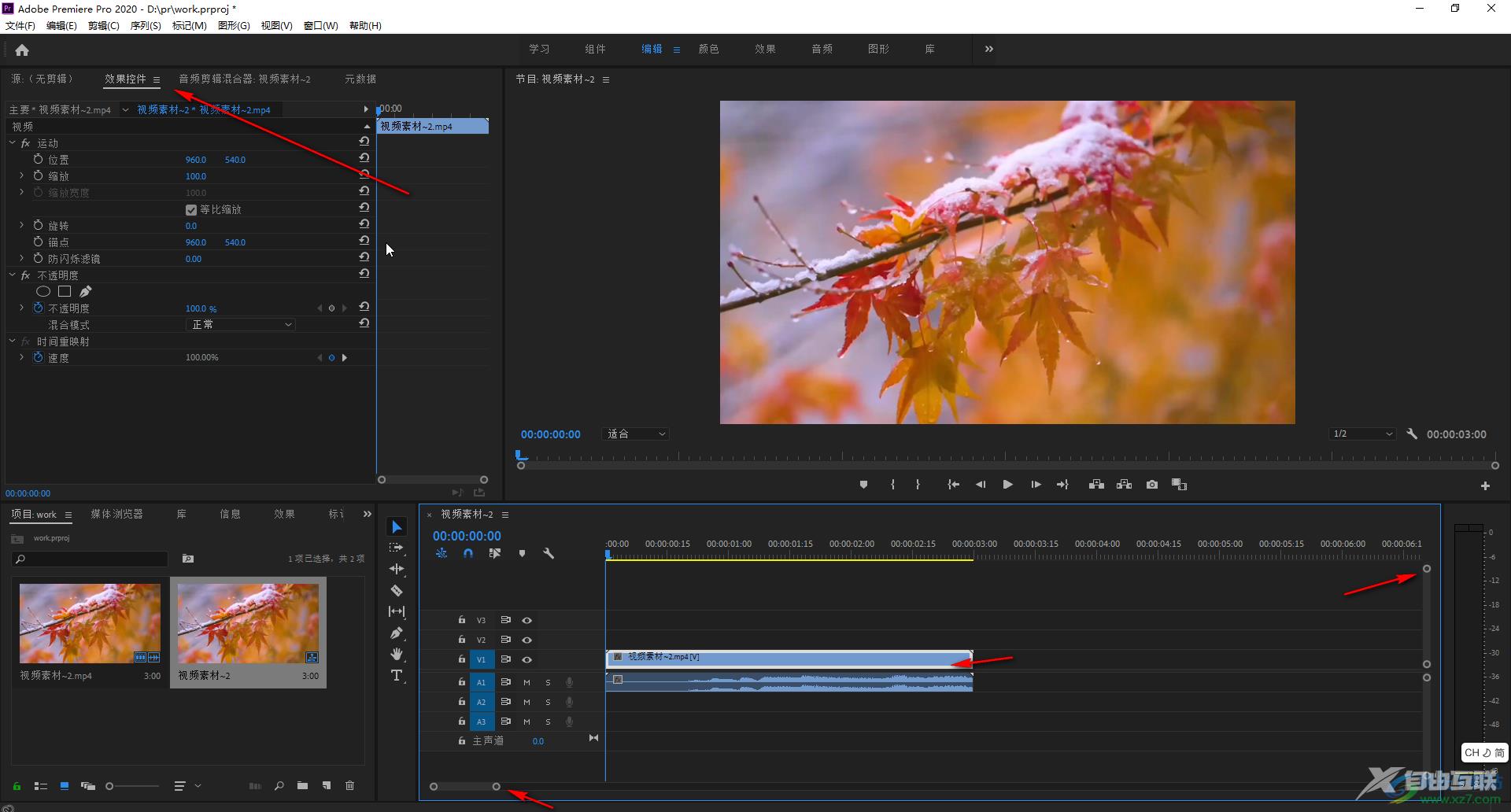
Task: Open the 窗口(W) menu
Action: (x=321, y=25)
